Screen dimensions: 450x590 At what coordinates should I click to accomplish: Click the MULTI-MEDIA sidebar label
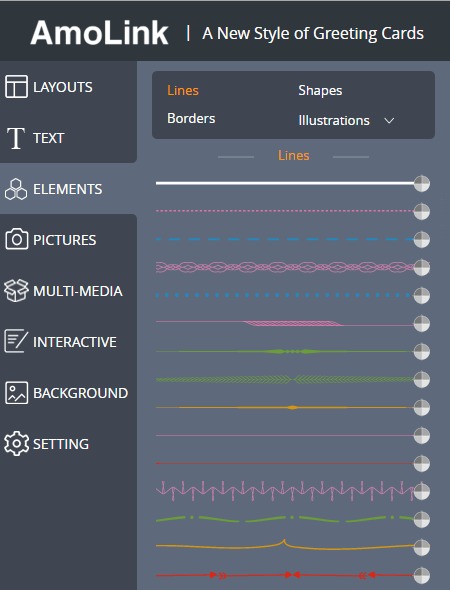pyautogui.click(x=78, y=291)
